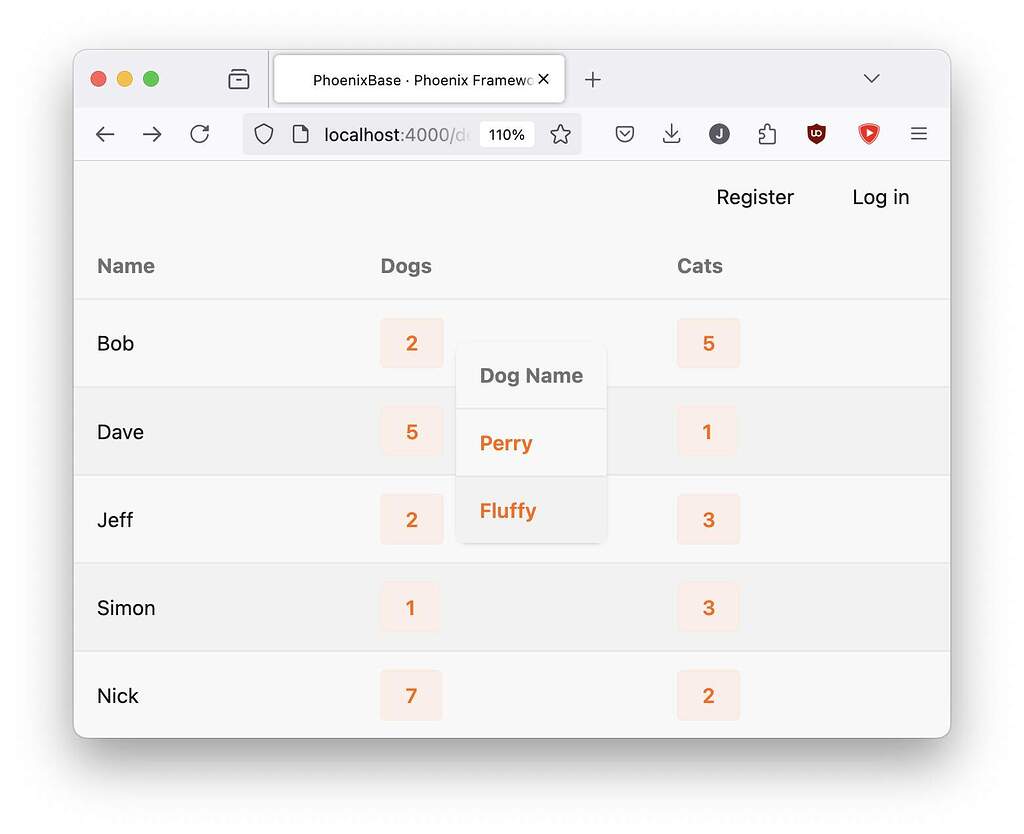The height and width of the screenshot is (834, 1024).
Task: Click the shield tracking protection icon
Action: [x=263, y=134]
